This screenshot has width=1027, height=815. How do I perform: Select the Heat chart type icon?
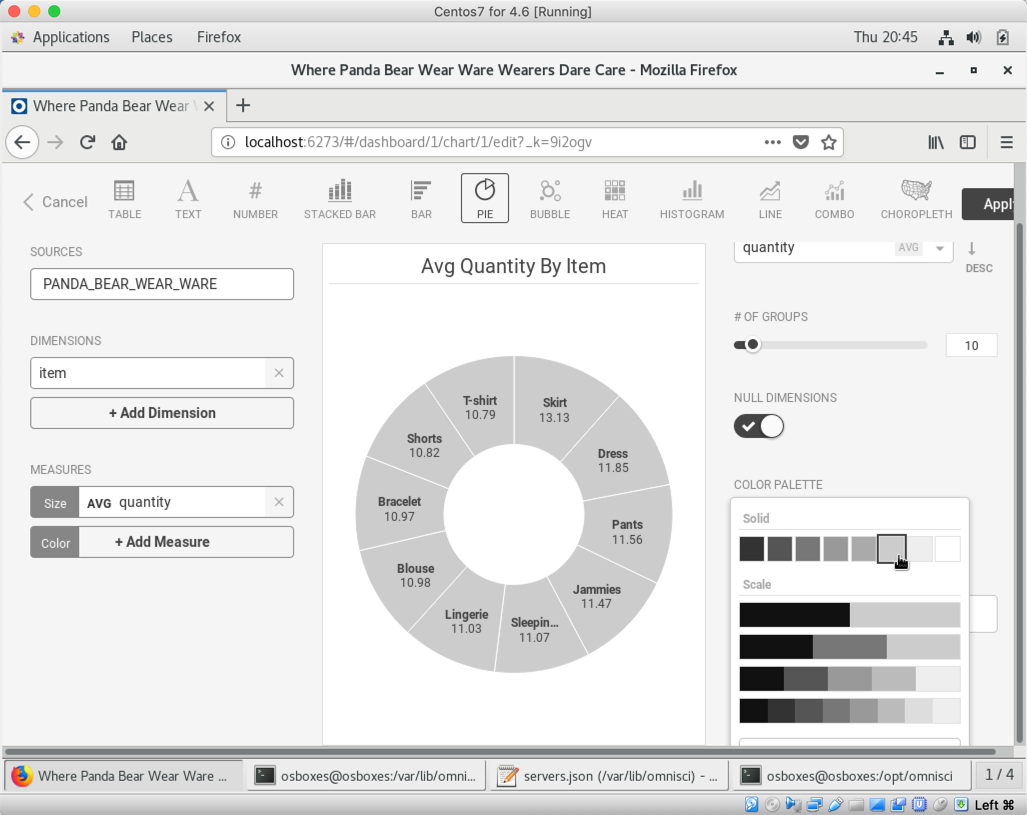click(615, 199)
